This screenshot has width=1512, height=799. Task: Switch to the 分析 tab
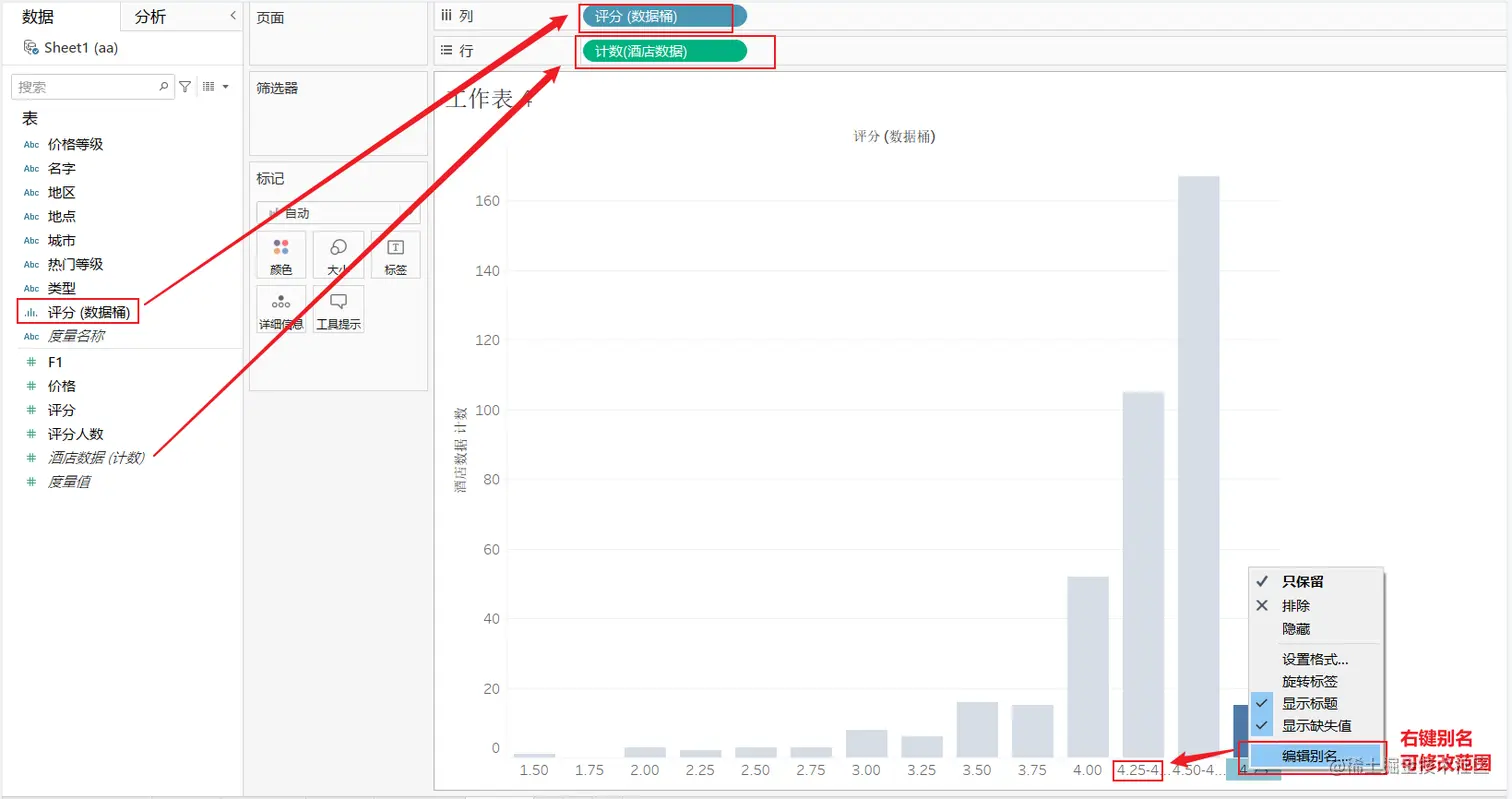pos(151,16)
